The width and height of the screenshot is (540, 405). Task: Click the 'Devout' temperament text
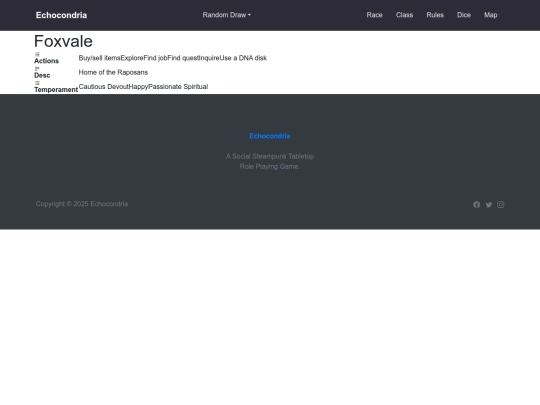tap(118, 86)
